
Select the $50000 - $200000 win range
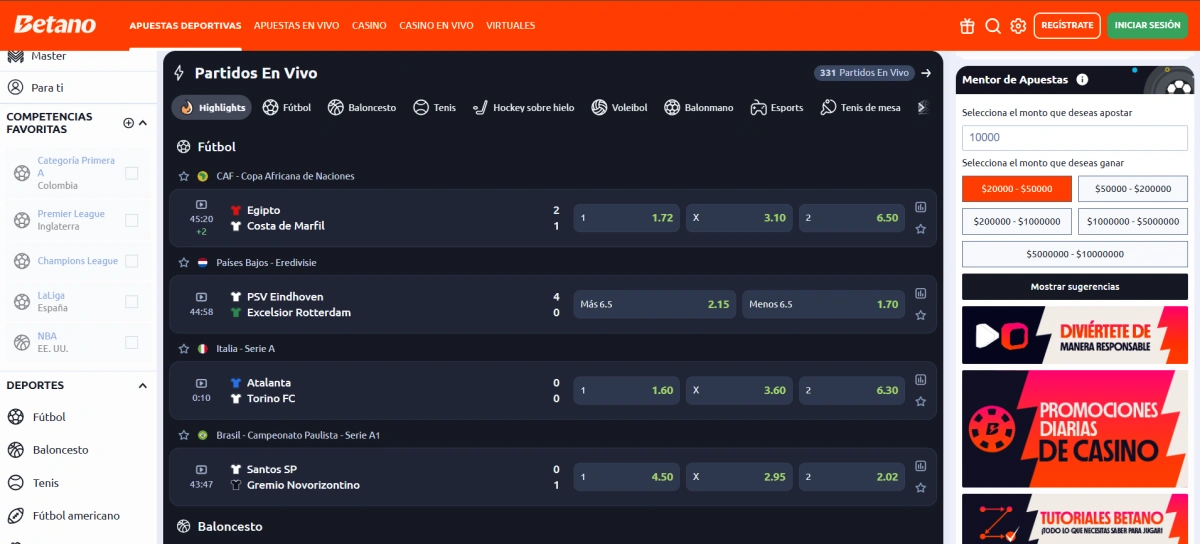[x=1133, y=189]
